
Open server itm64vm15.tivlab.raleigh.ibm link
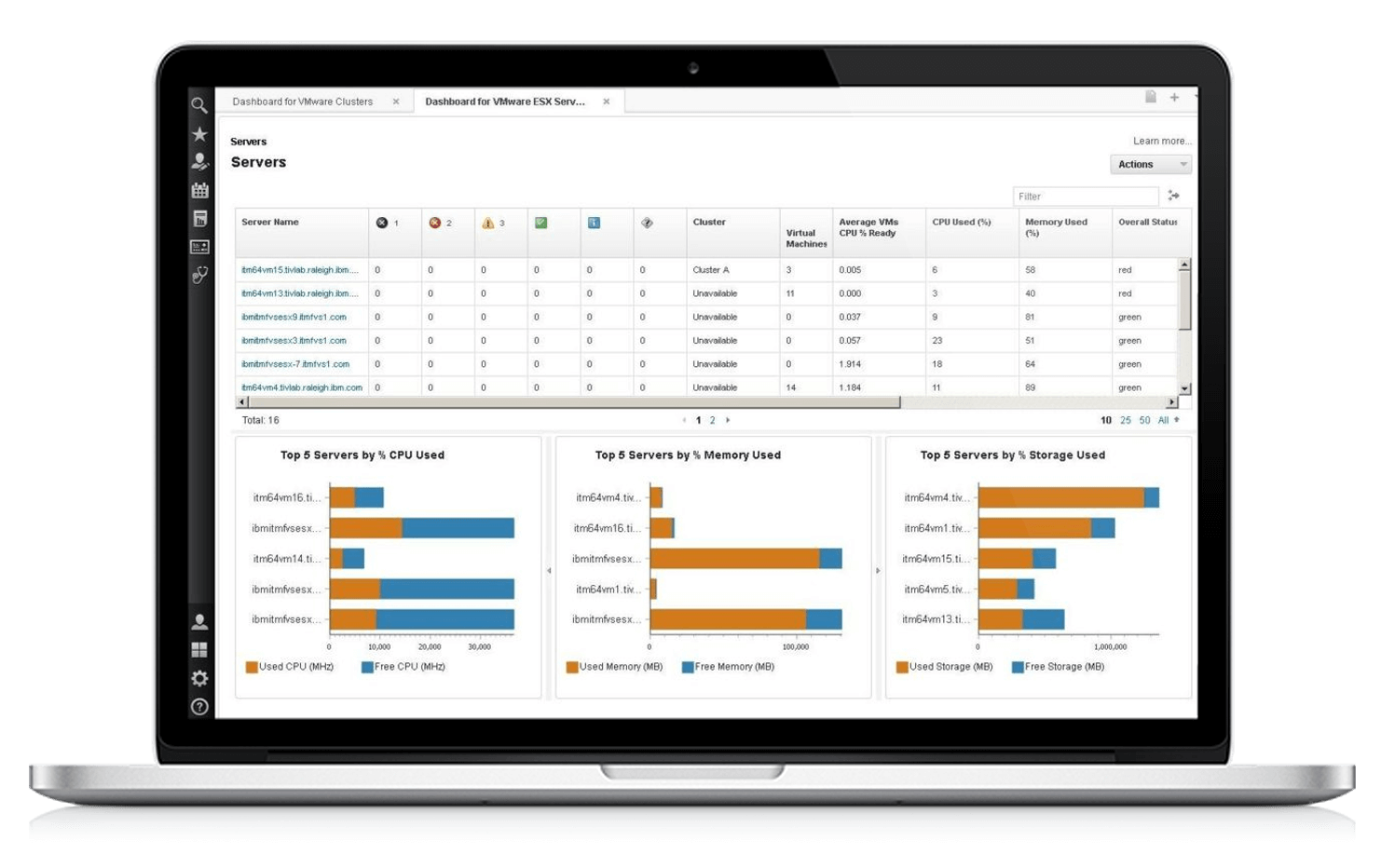(300, 270)
